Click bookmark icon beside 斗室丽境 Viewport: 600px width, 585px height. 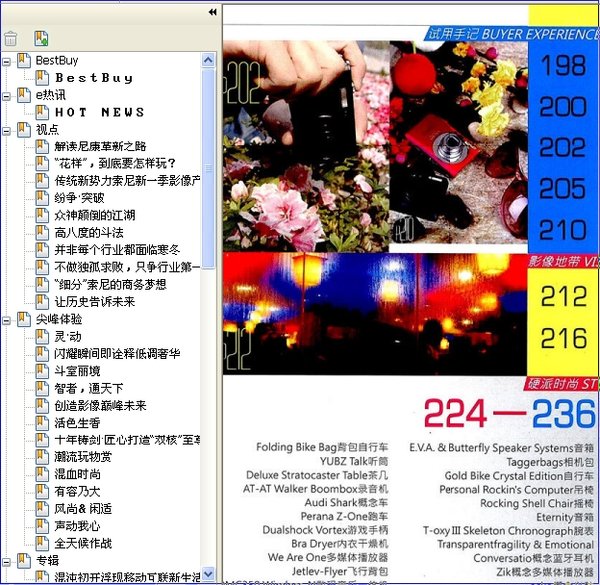42,371
